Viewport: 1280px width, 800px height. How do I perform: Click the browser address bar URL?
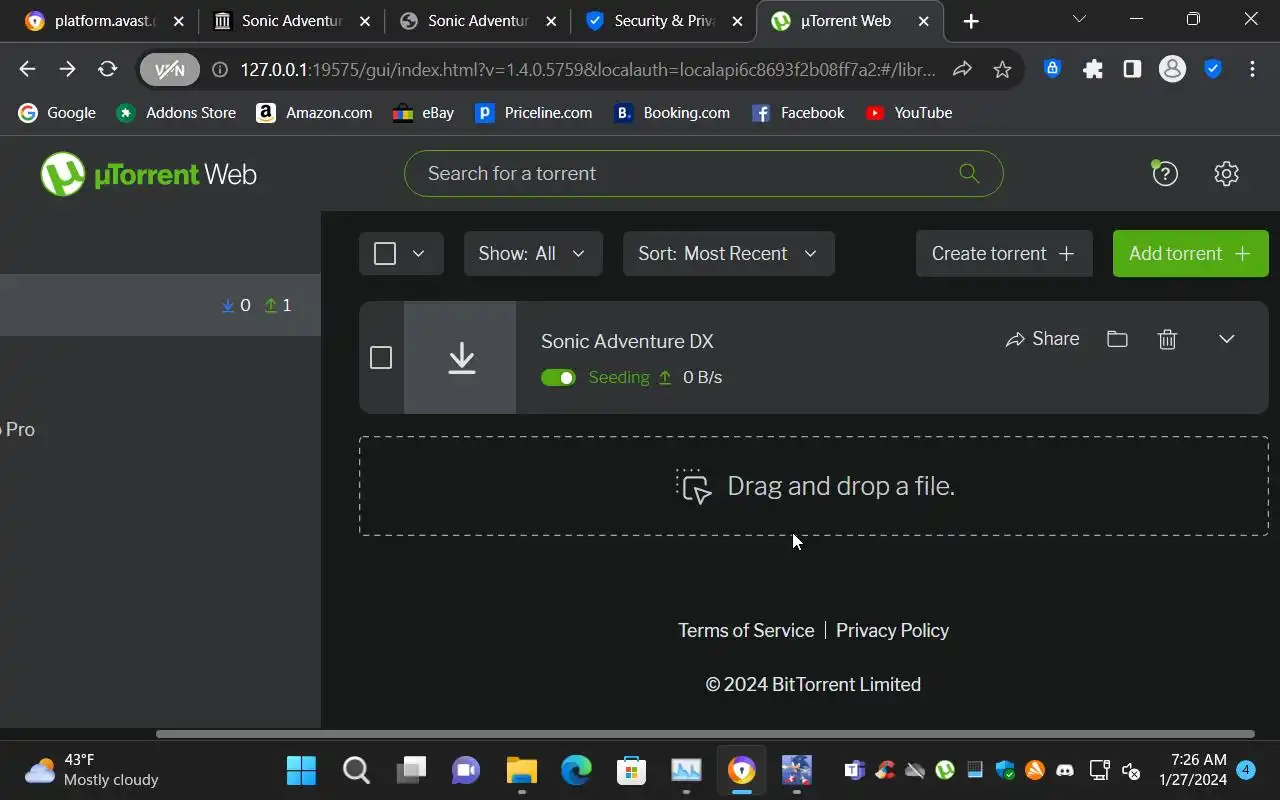(587, 69)
